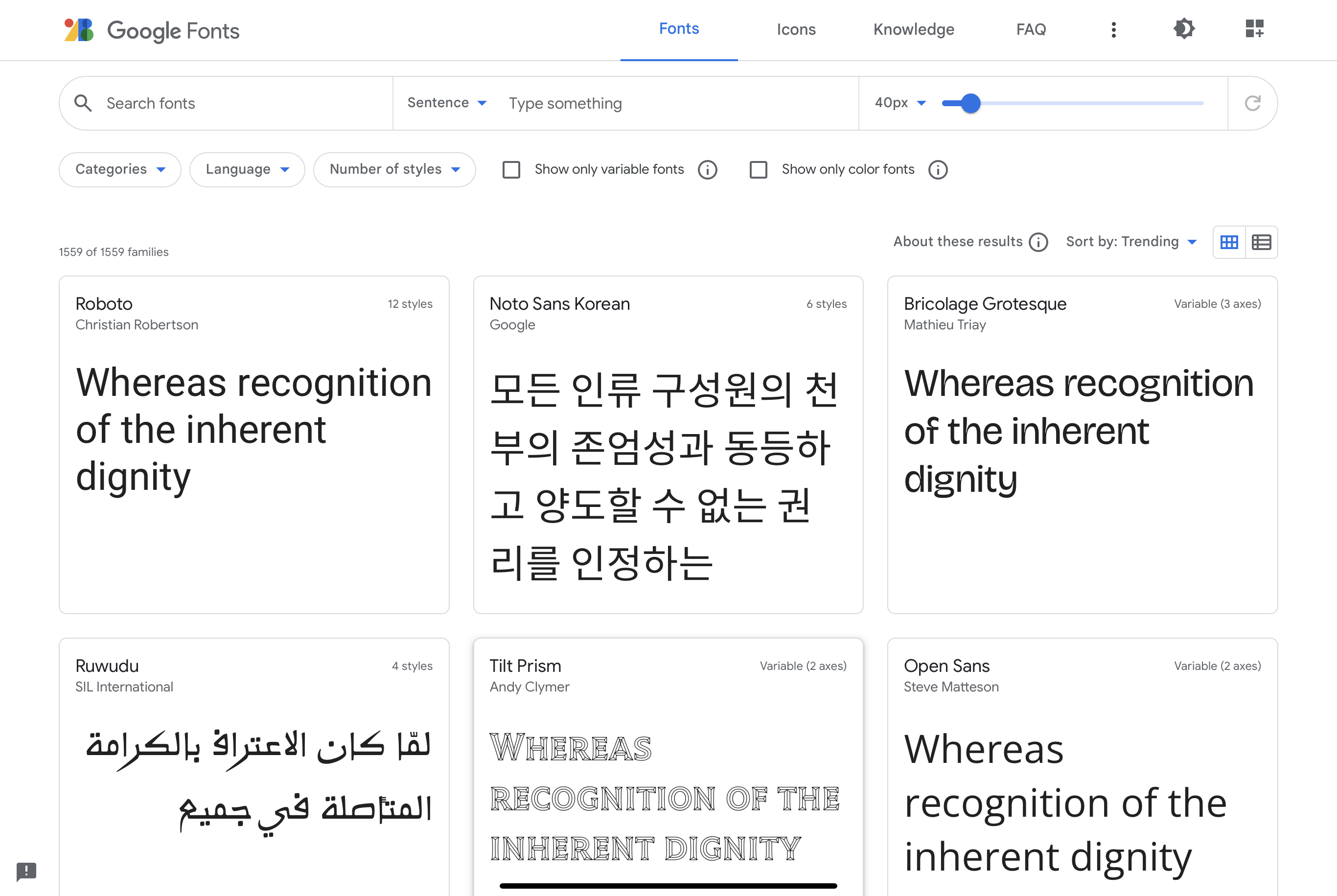The image size is (1337, 896).
Task: Click "6 styles" label on Noto Sans Korean
Action: pos(826,304)
